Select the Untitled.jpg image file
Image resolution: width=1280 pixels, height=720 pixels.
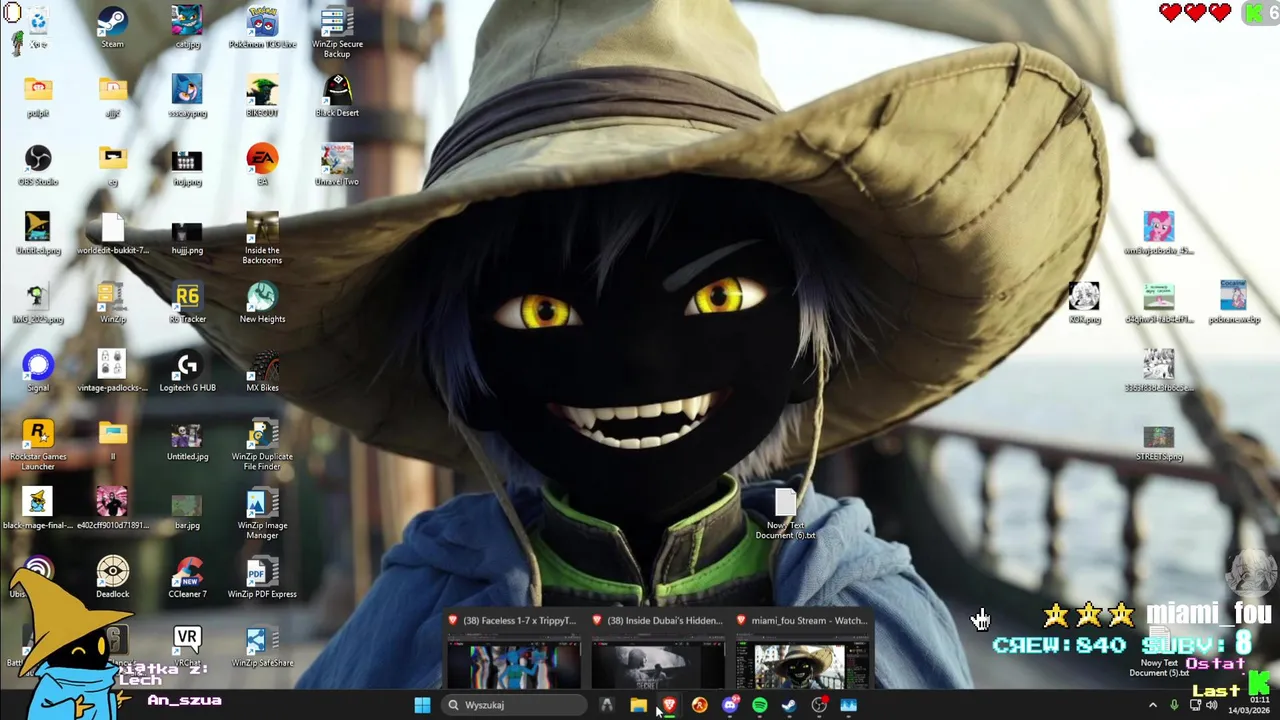pyautogui.click(x=187, y=440)
